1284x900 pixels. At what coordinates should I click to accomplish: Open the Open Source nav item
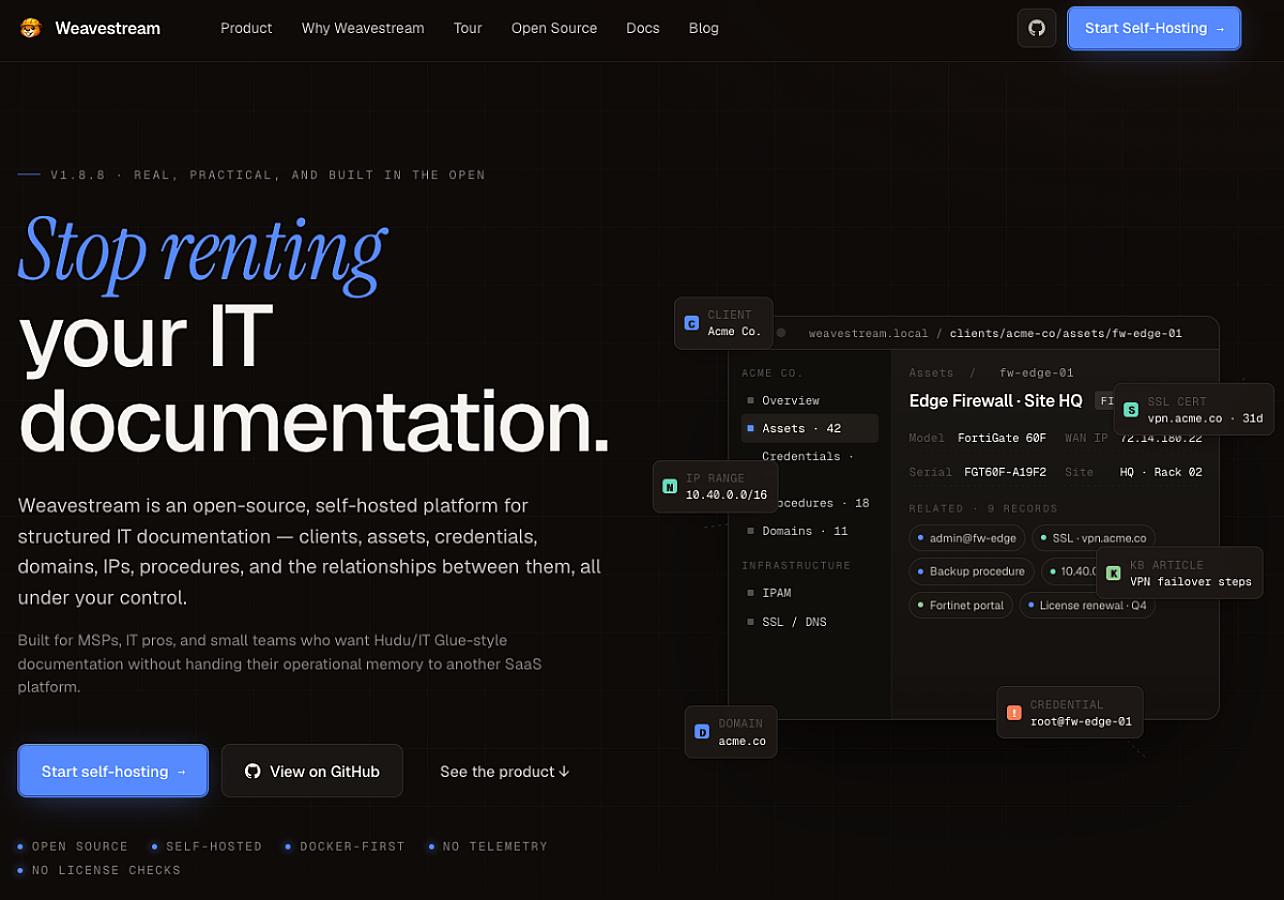554,28
